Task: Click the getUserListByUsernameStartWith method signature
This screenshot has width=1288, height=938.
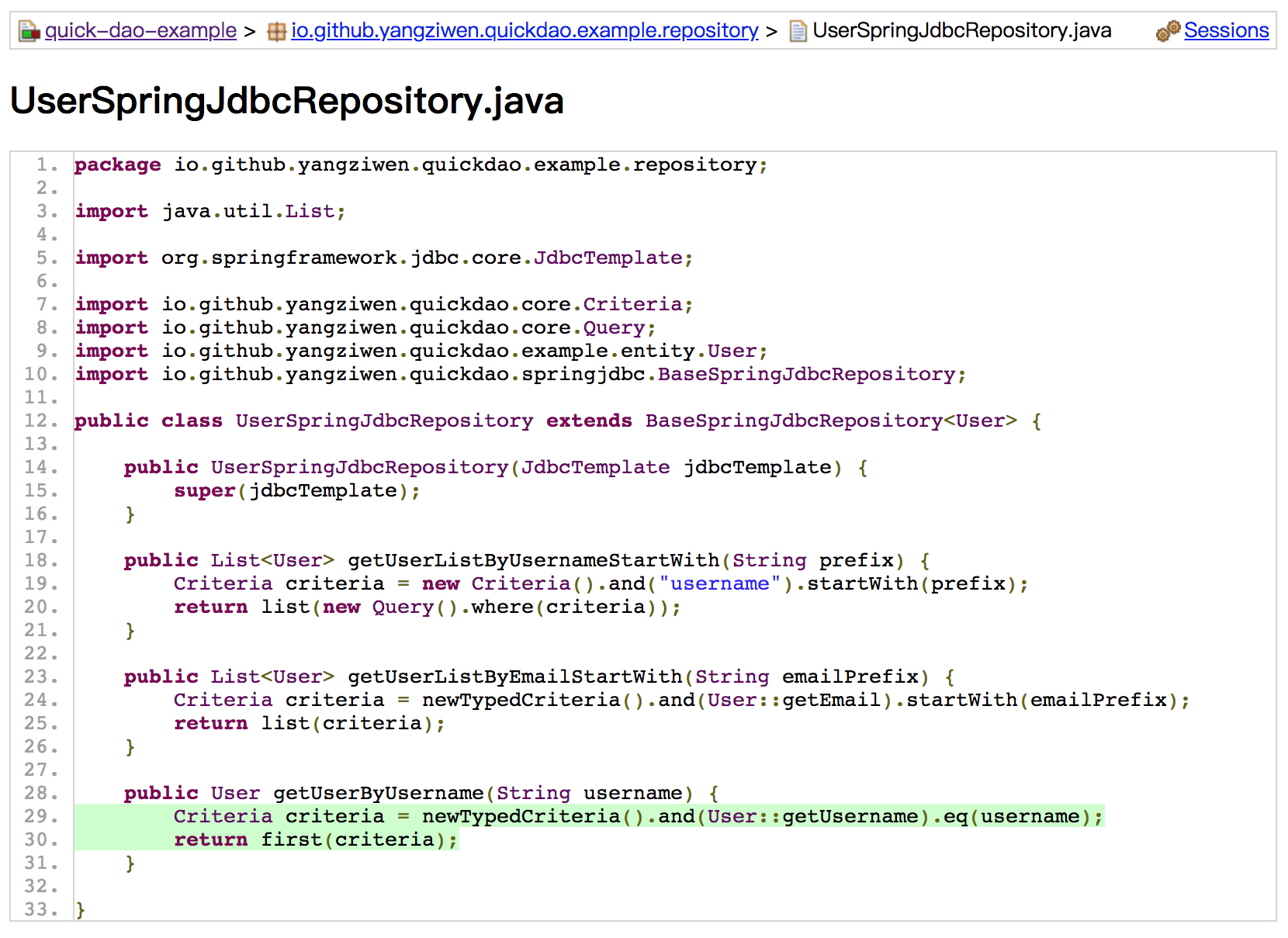Action: pos(527,561)
